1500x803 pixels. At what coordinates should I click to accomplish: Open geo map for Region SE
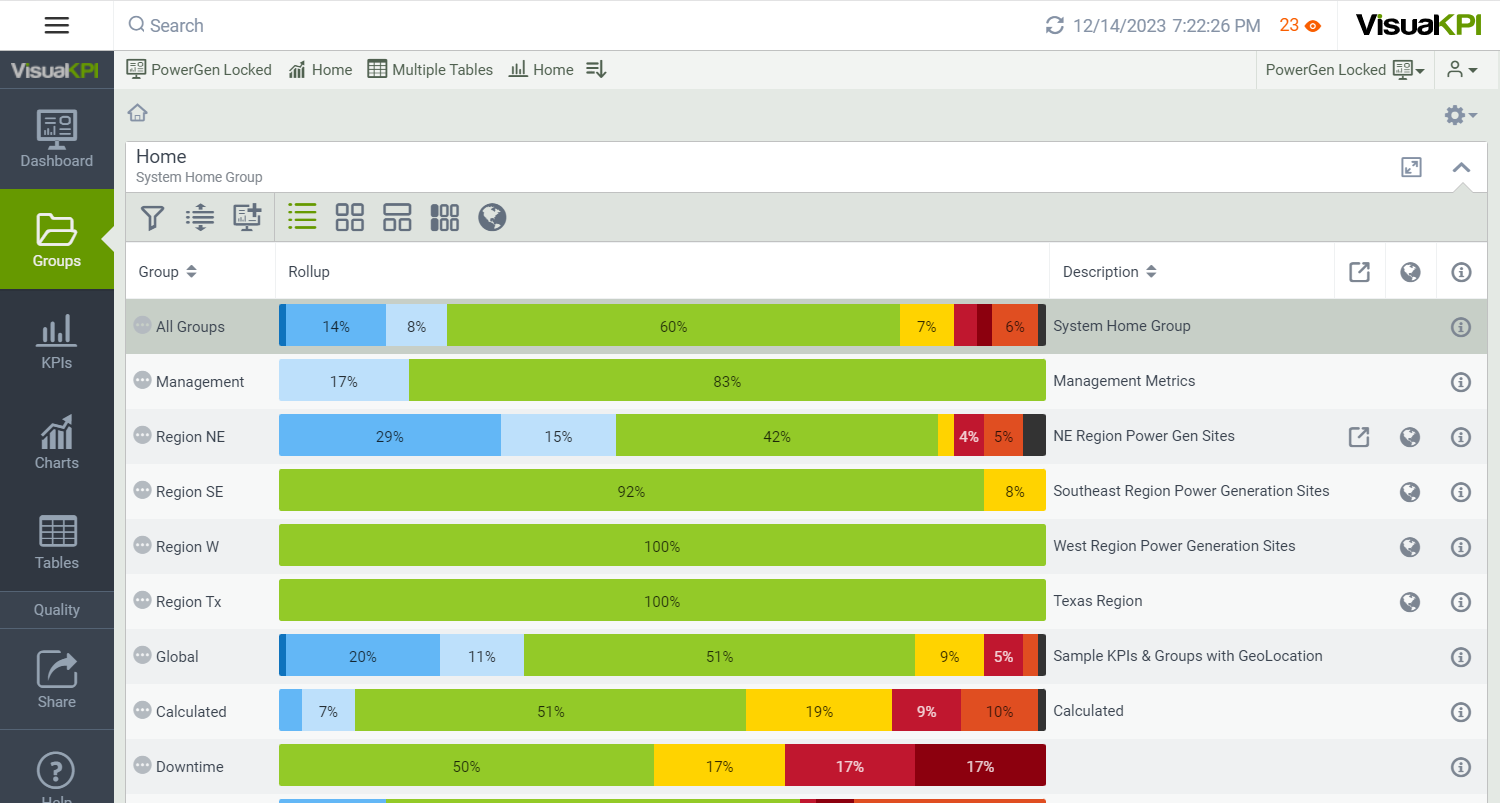pos(1410,492)
